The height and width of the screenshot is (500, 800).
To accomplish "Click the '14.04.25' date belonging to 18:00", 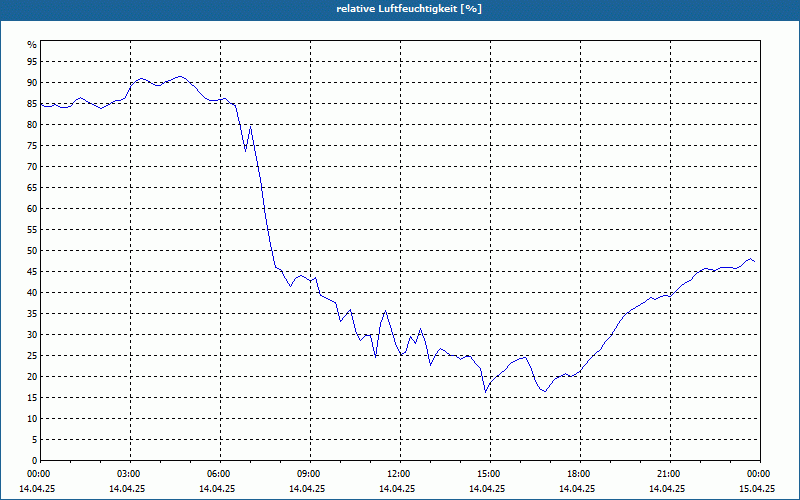I will click(577, 489).
